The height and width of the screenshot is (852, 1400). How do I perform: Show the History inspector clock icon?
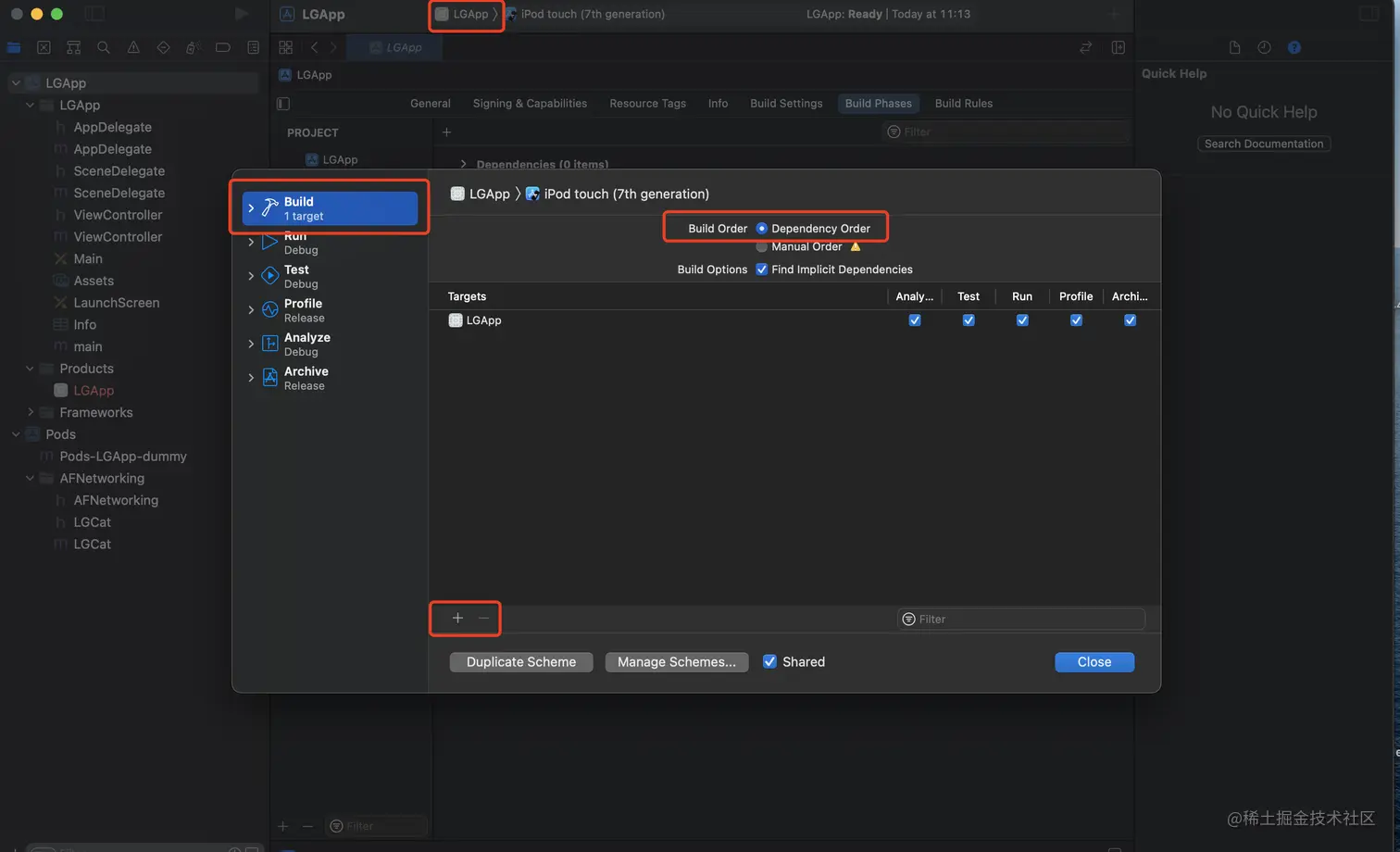(1264, 47)
